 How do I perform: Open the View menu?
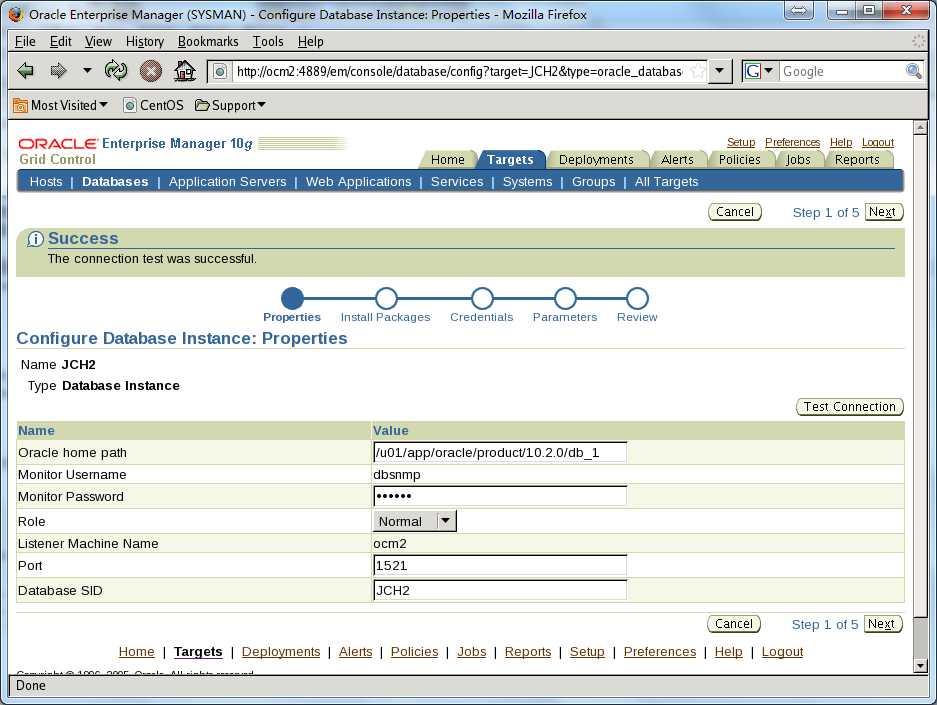[x=98, y=41]
